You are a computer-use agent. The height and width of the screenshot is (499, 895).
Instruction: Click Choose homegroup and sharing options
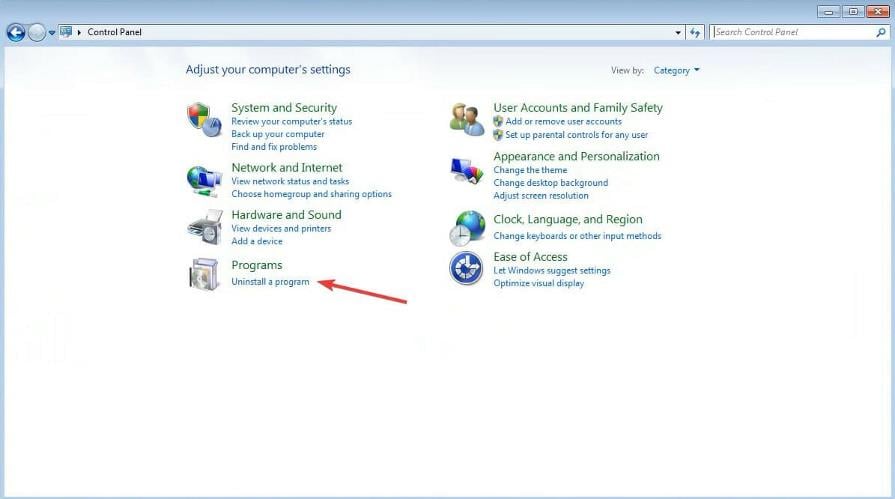(x=312, y=194)
